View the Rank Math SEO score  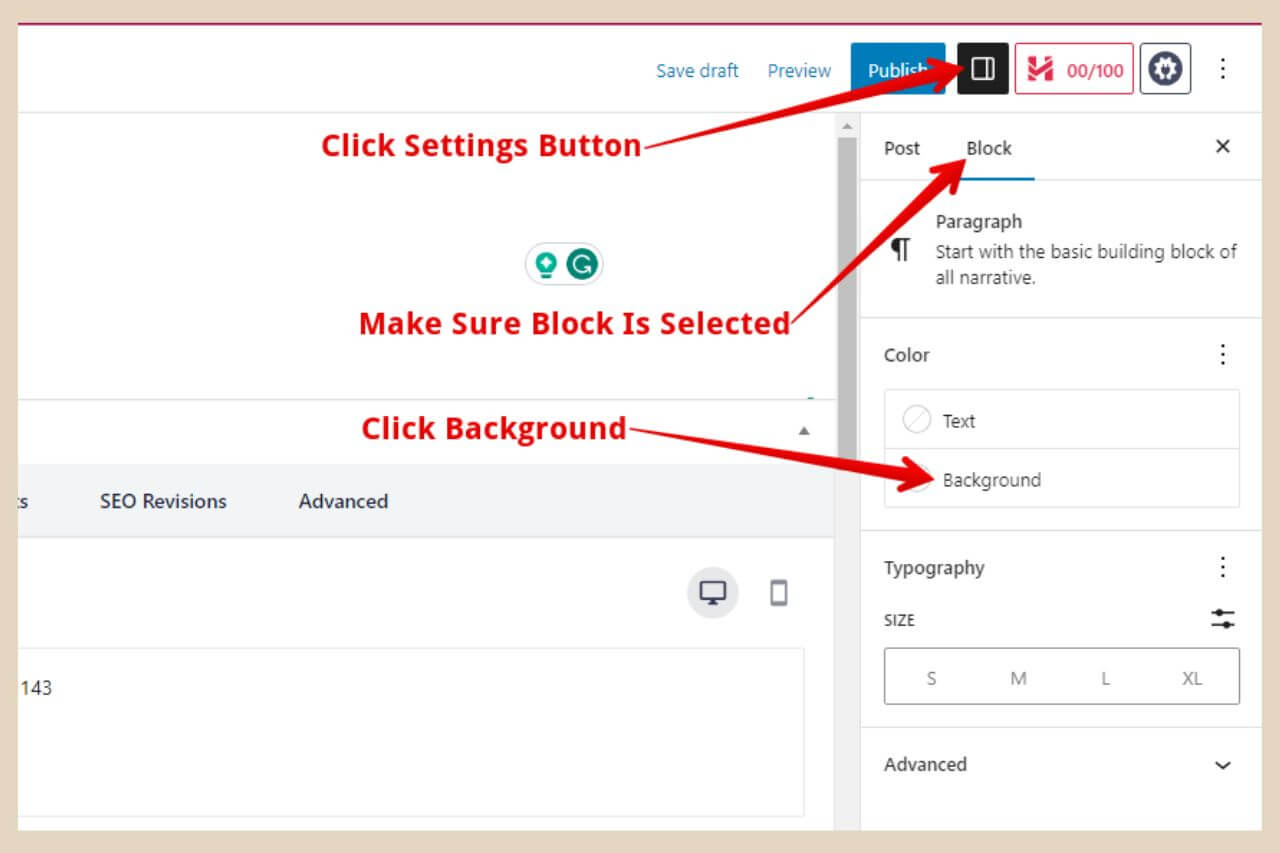coord(1074,69)
